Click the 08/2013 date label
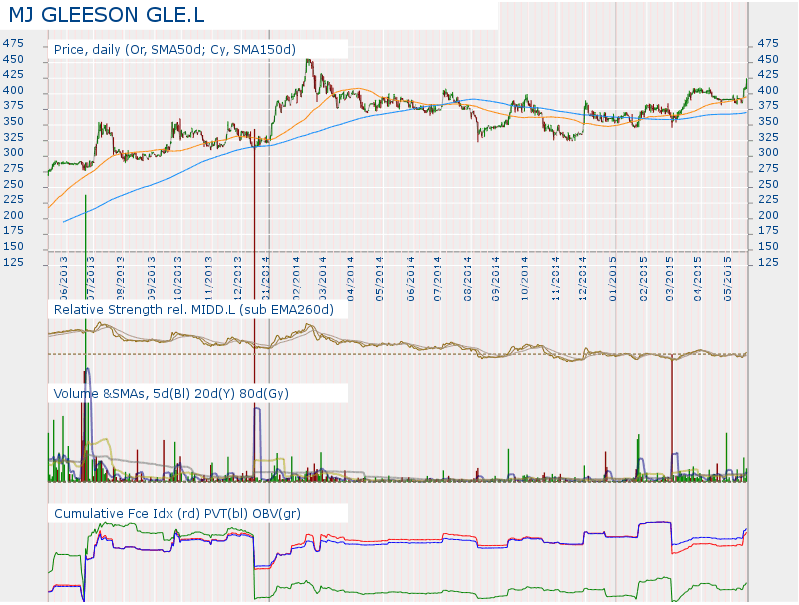799x605 pixels. tap(121, 279)
